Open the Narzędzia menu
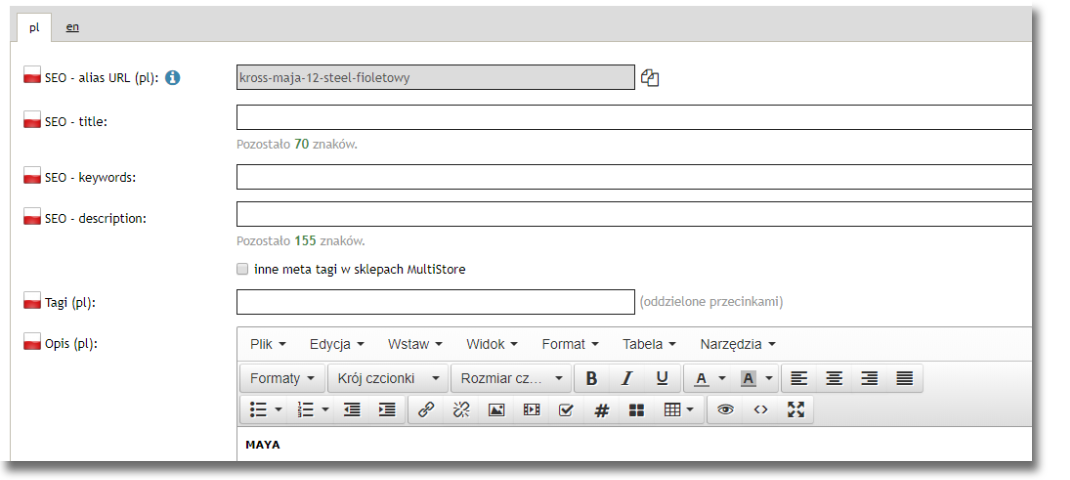The image size is (1070, 480). (x=737, y=344)
